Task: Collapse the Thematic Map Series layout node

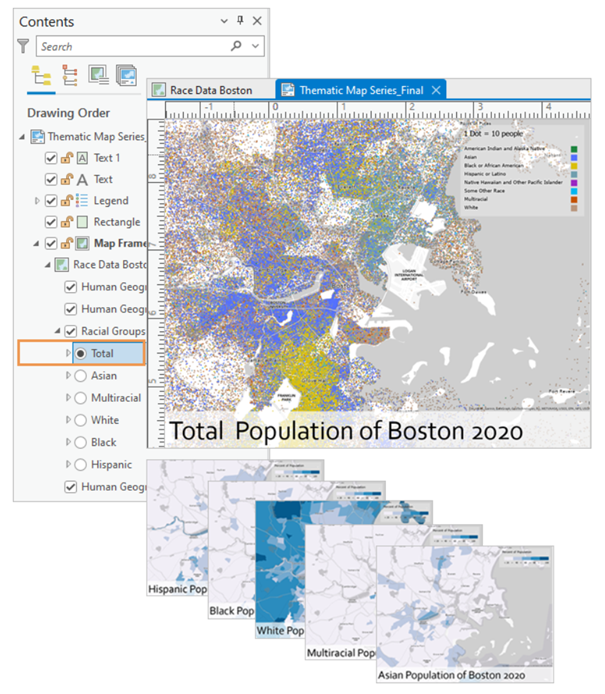Action: pyautogui.click(x=22, y=137)
